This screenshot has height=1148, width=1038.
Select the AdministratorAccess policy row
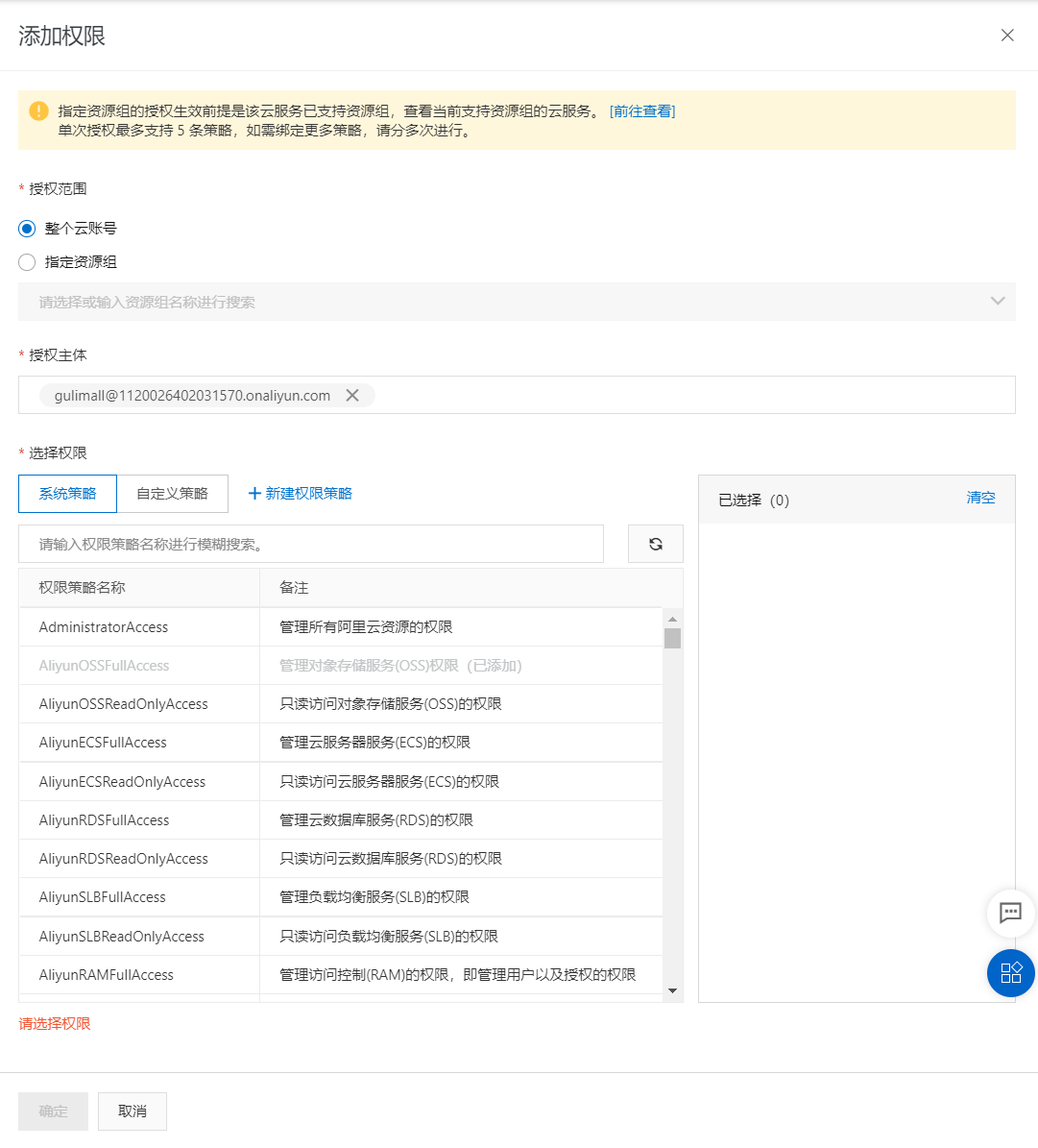[x=340, y=626]
